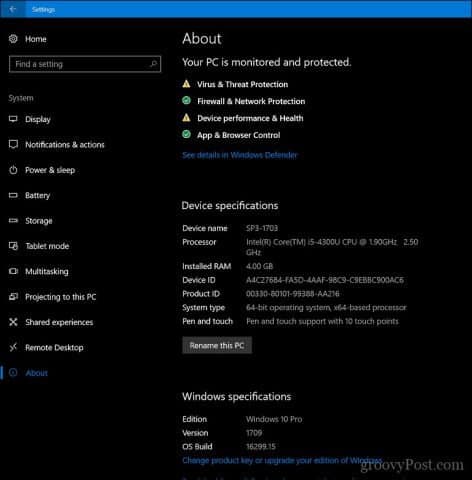Click OS Build value 16299.15

click(x=261, y=446)
